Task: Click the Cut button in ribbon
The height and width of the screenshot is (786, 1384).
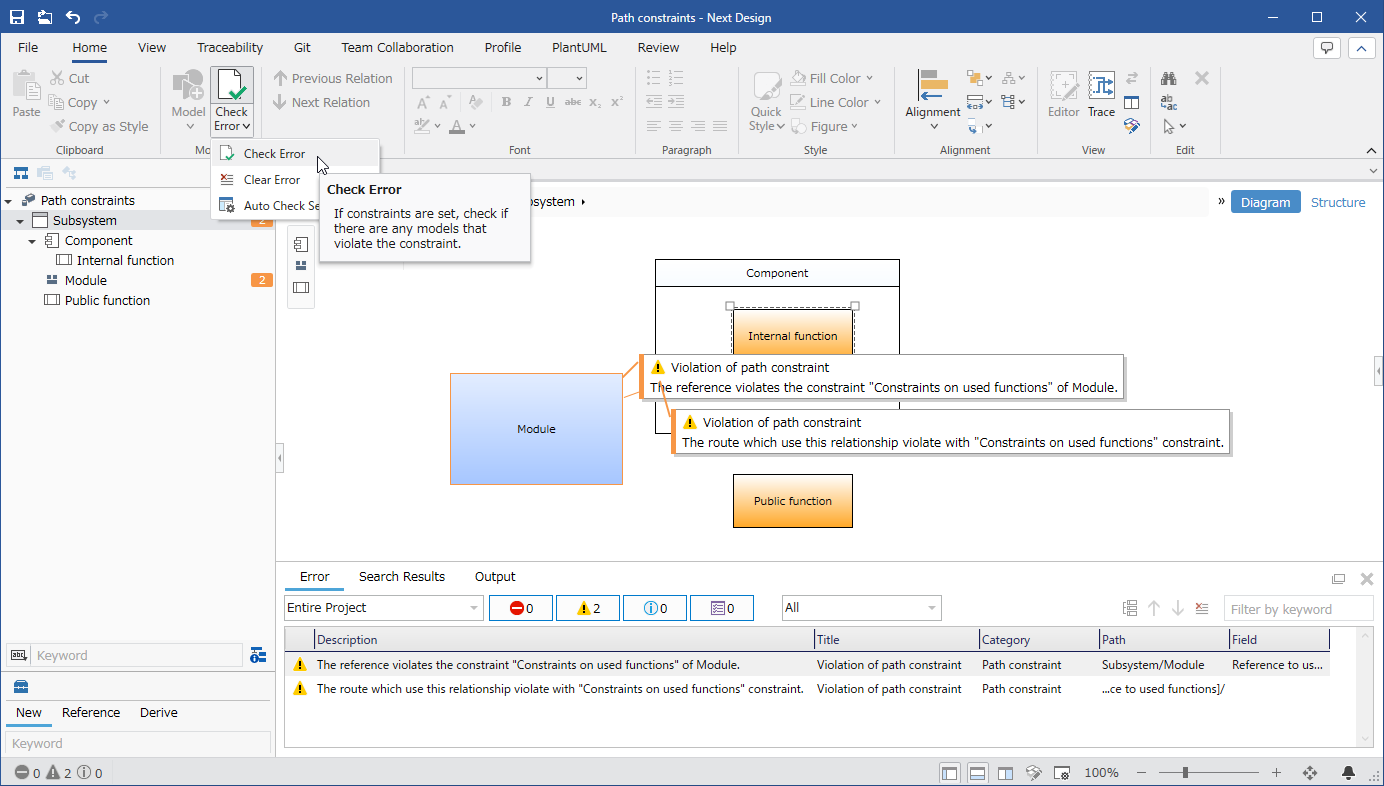Action: (70, 78)
